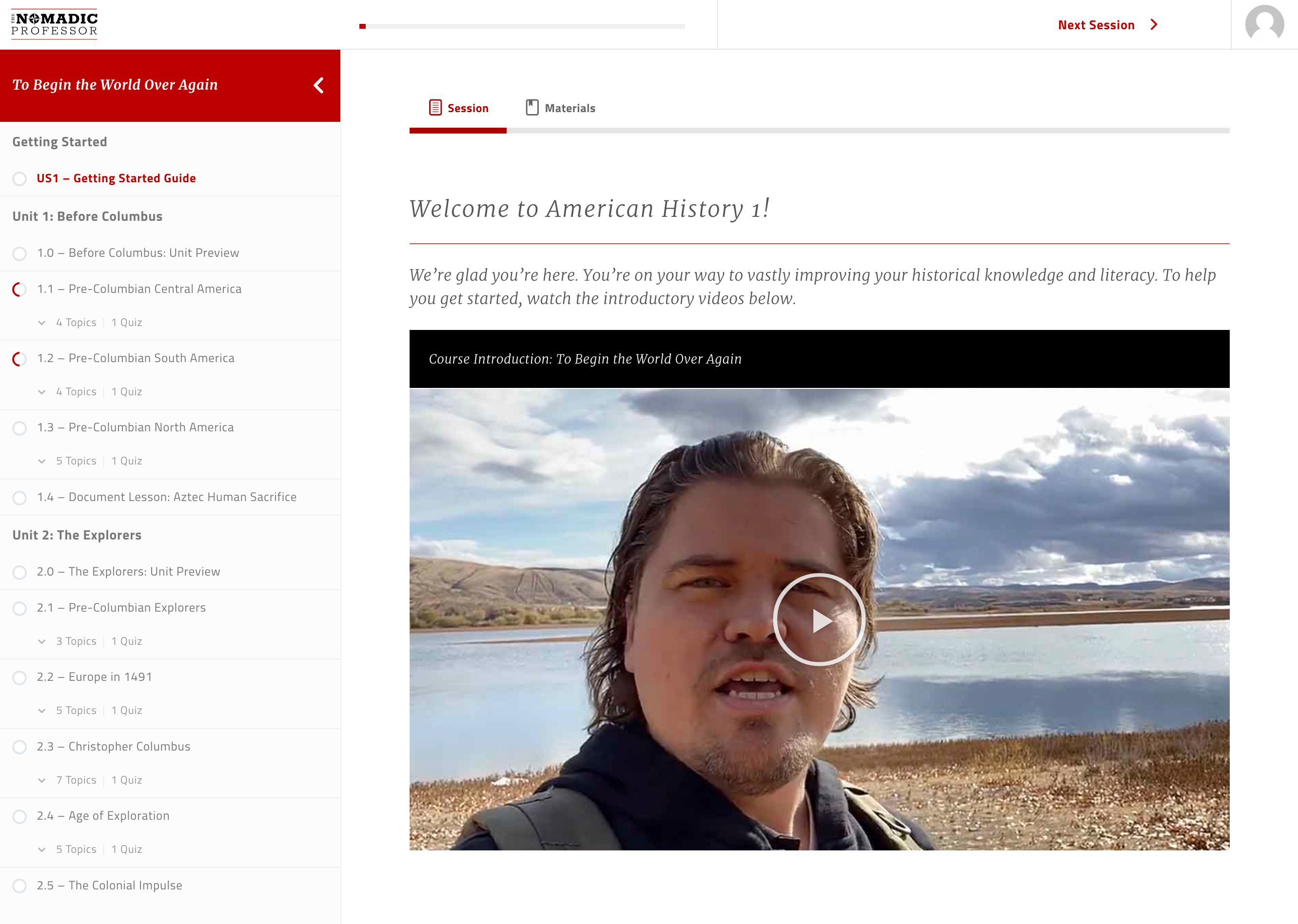Open 2.4 – Age of Exploration lesson
The height and width of the screenshot is (924, 1298).
(103, 815)
